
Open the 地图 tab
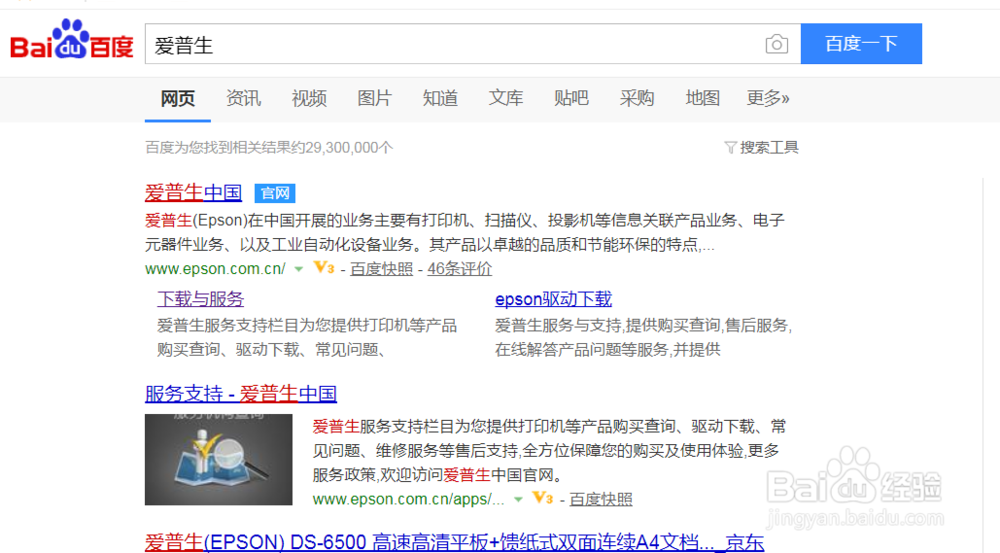pyautogui.click(x=703, y=98)
